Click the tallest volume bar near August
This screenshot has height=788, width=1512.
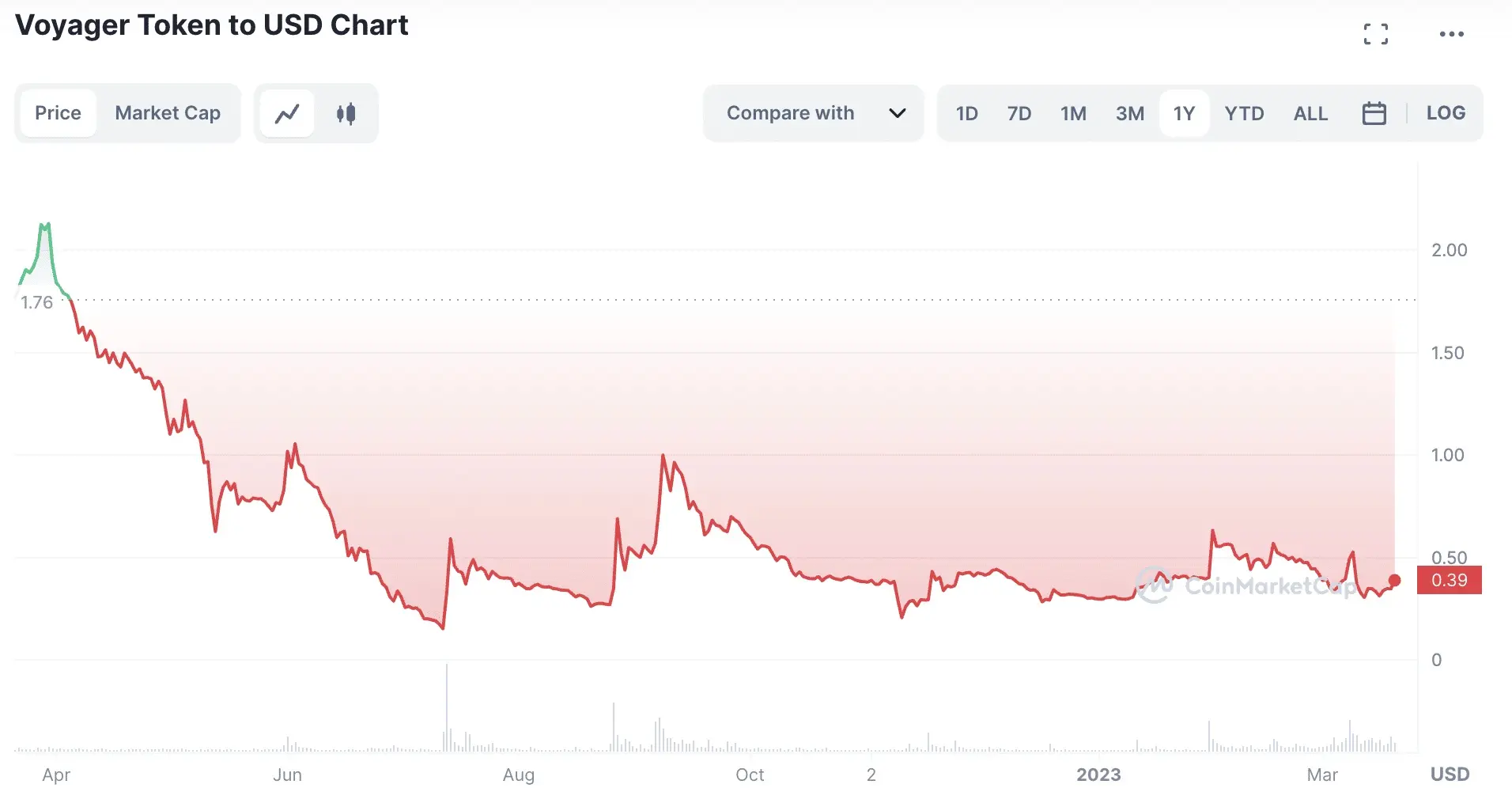tap(447, 708)
